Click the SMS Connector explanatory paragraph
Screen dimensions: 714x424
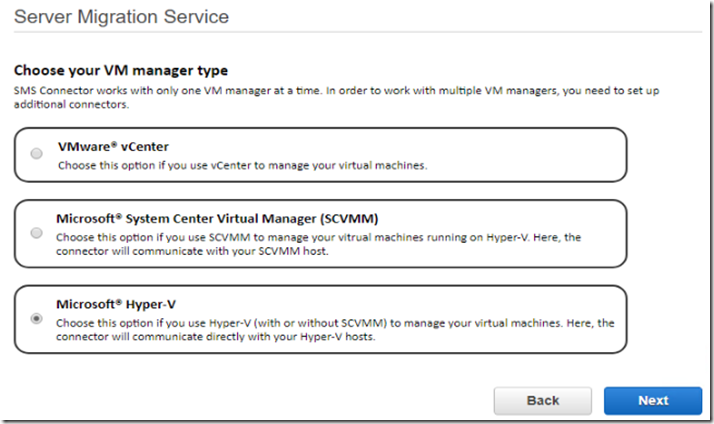[337, 97]
